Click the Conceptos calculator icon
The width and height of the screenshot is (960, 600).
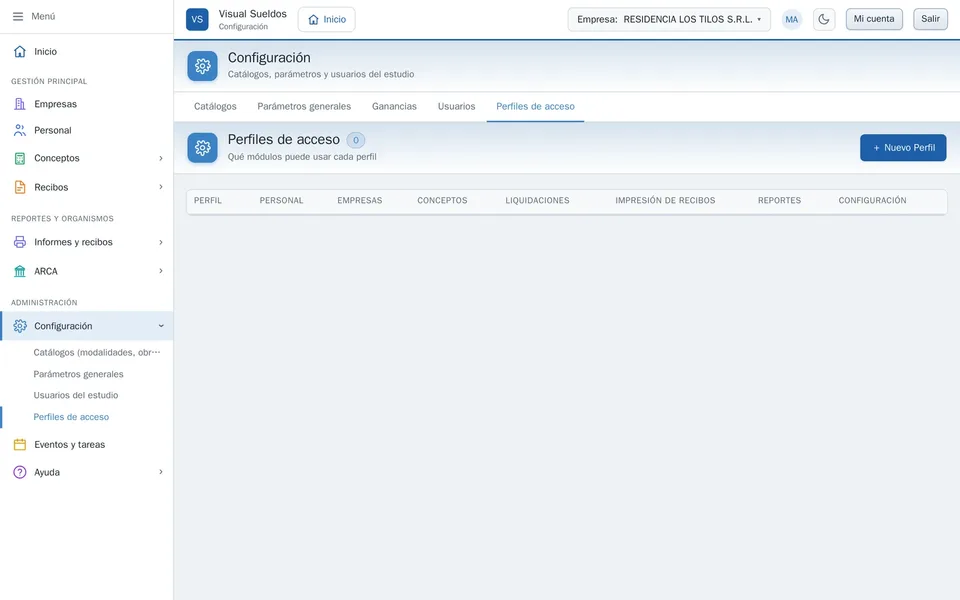coord(20,158)
